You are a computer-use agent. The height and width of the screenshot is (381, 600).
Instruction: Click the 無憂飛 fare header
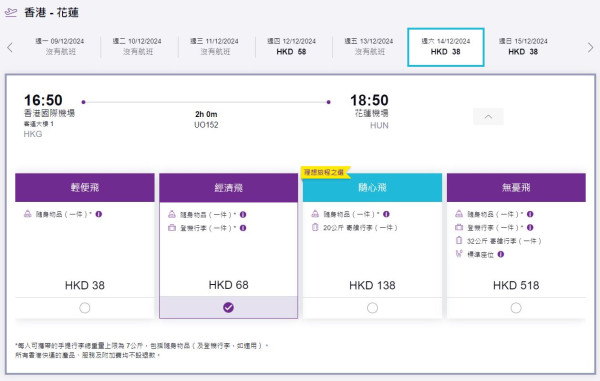[516, 187]
